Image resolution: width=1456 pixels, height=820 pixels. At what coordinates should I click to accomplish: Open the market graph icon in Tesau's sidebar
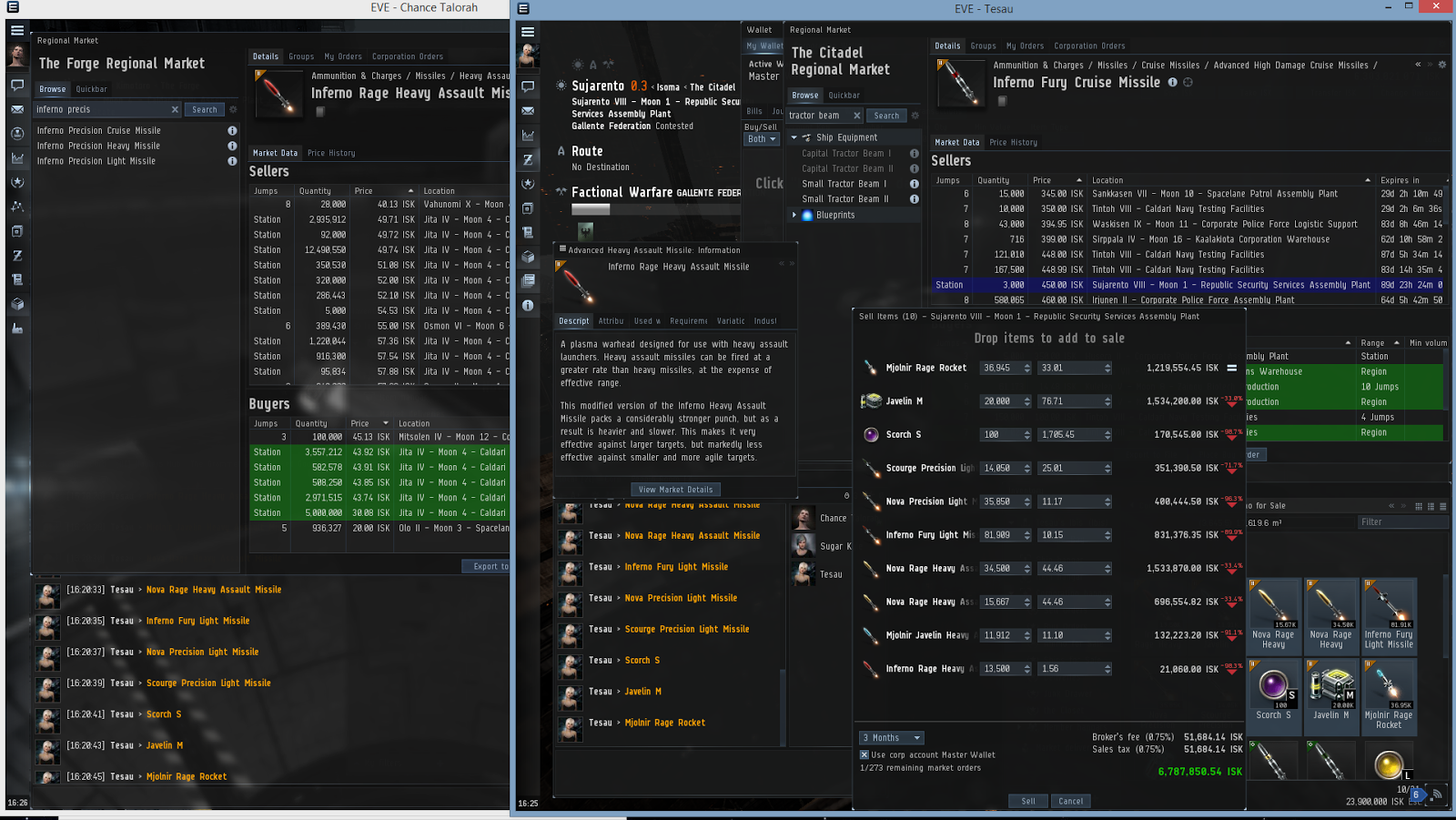pyautogui.click(x=528, y=135)
